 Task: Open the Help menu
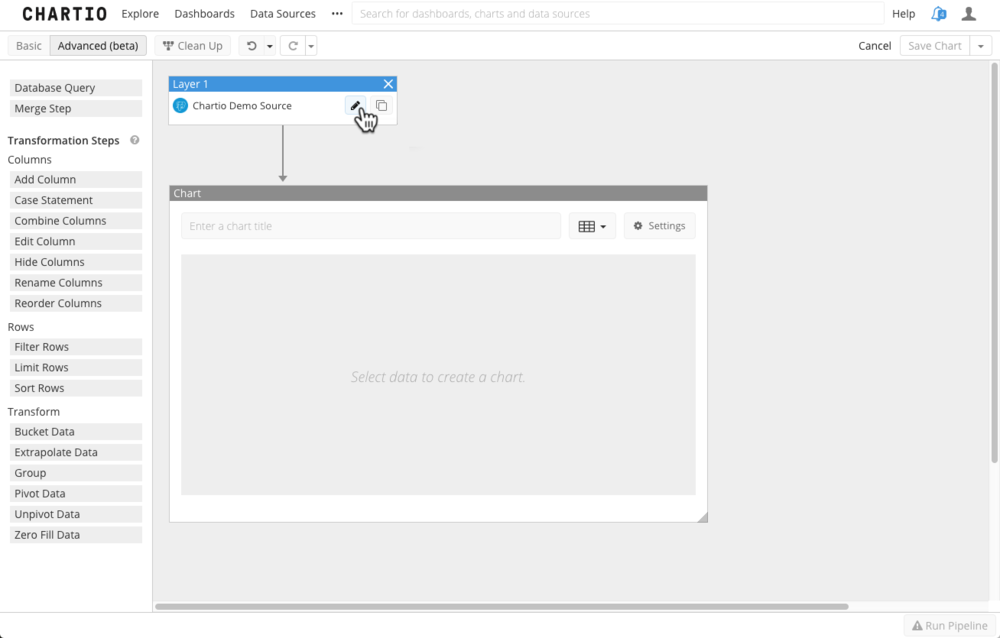pyautogui.click(x=903, y=13)
